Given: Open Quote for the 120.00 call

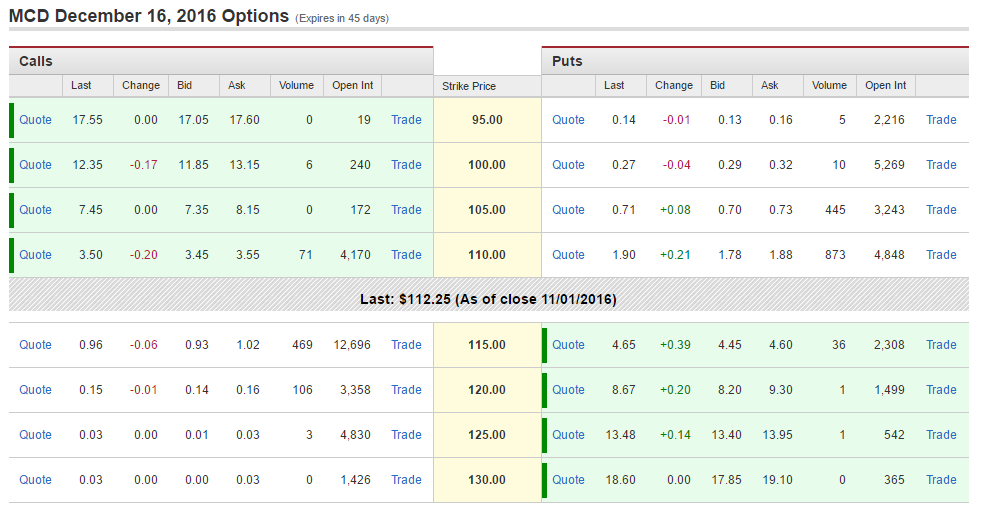Looking at the screenshot, I should click(x=35, y=390).
